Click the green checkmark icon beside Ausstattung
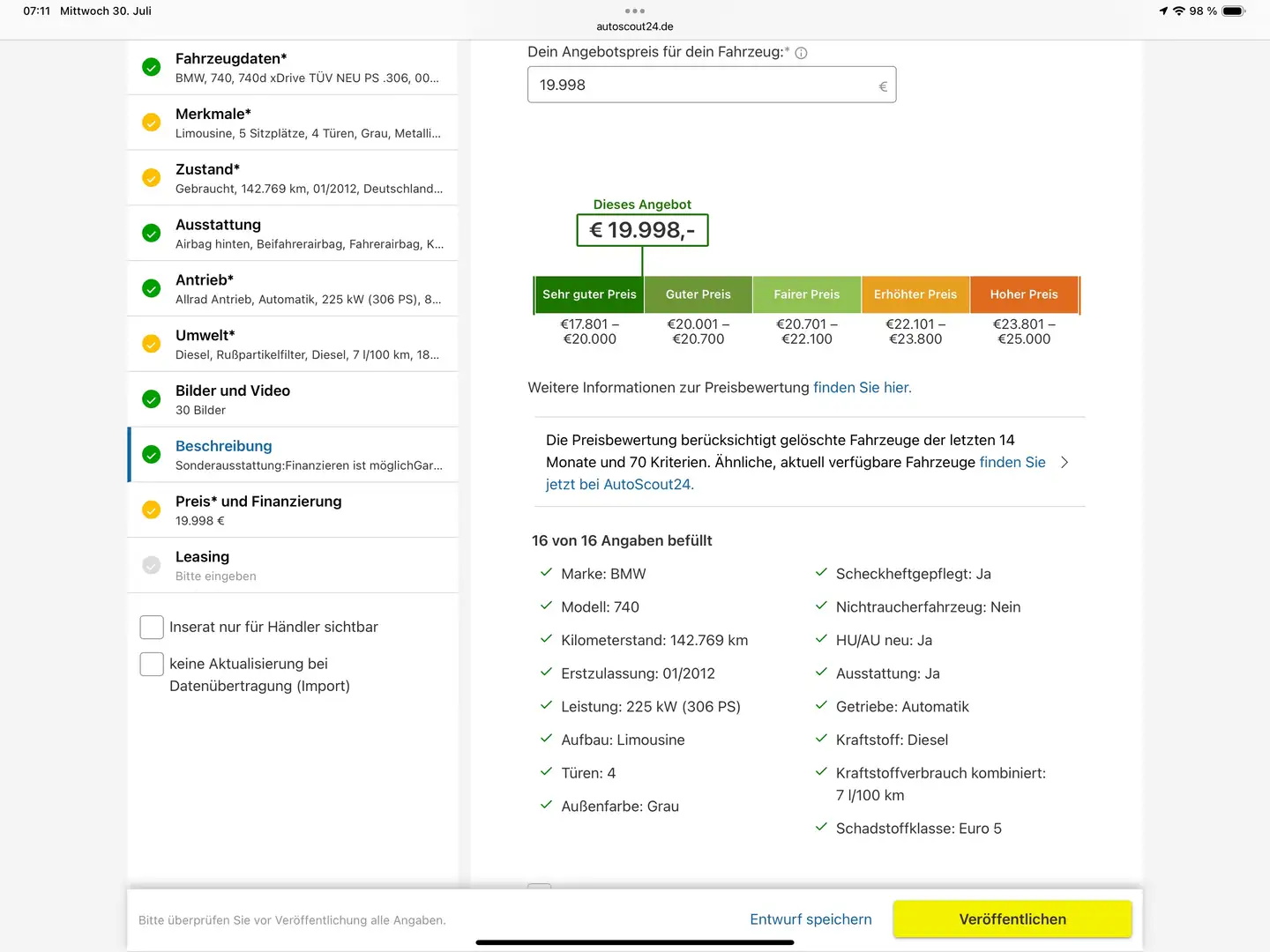 [152, 234]
